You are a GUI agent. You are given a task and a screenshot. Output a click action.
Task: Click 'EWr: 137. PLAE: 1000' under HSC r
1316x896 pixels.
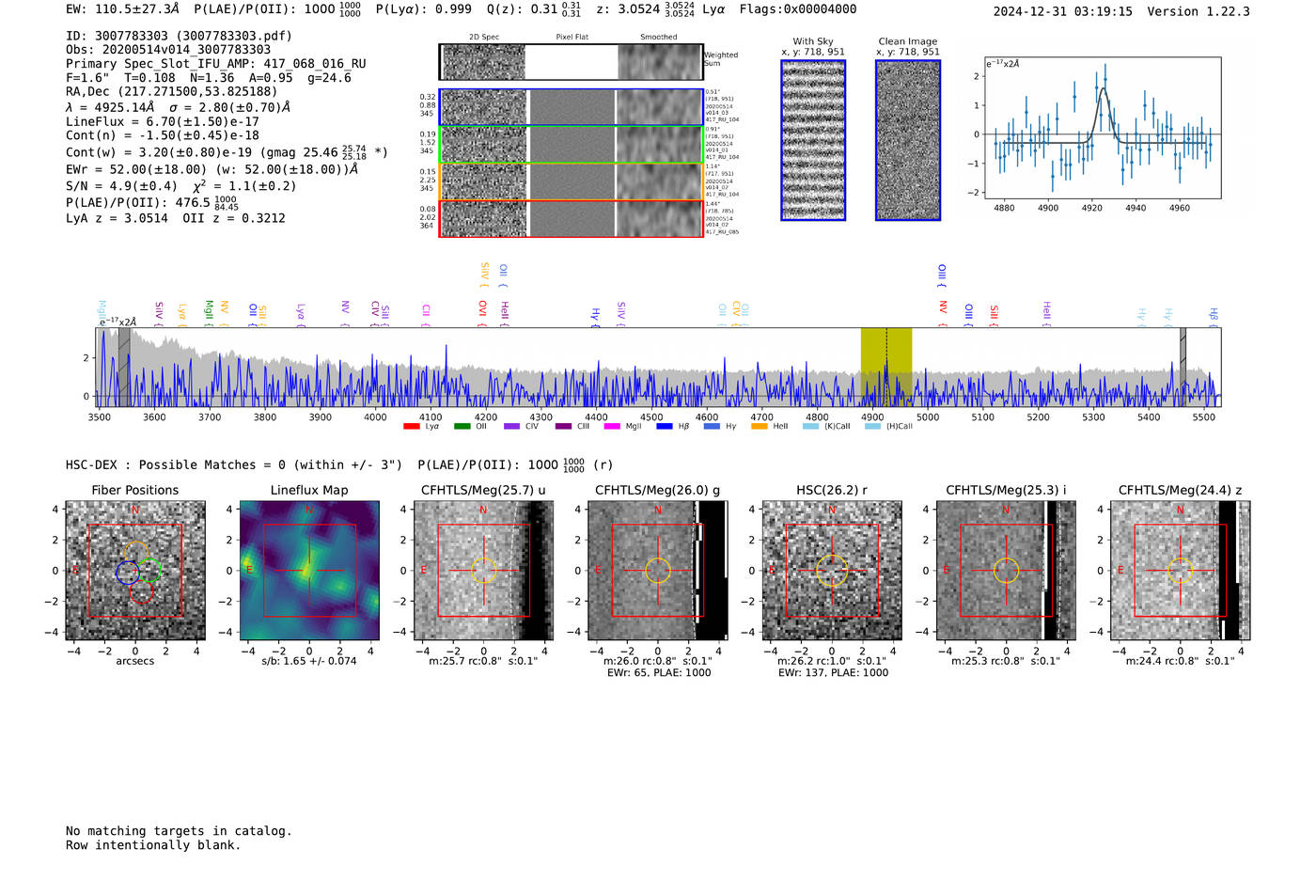pyautogui.click(x=832, y=673)
